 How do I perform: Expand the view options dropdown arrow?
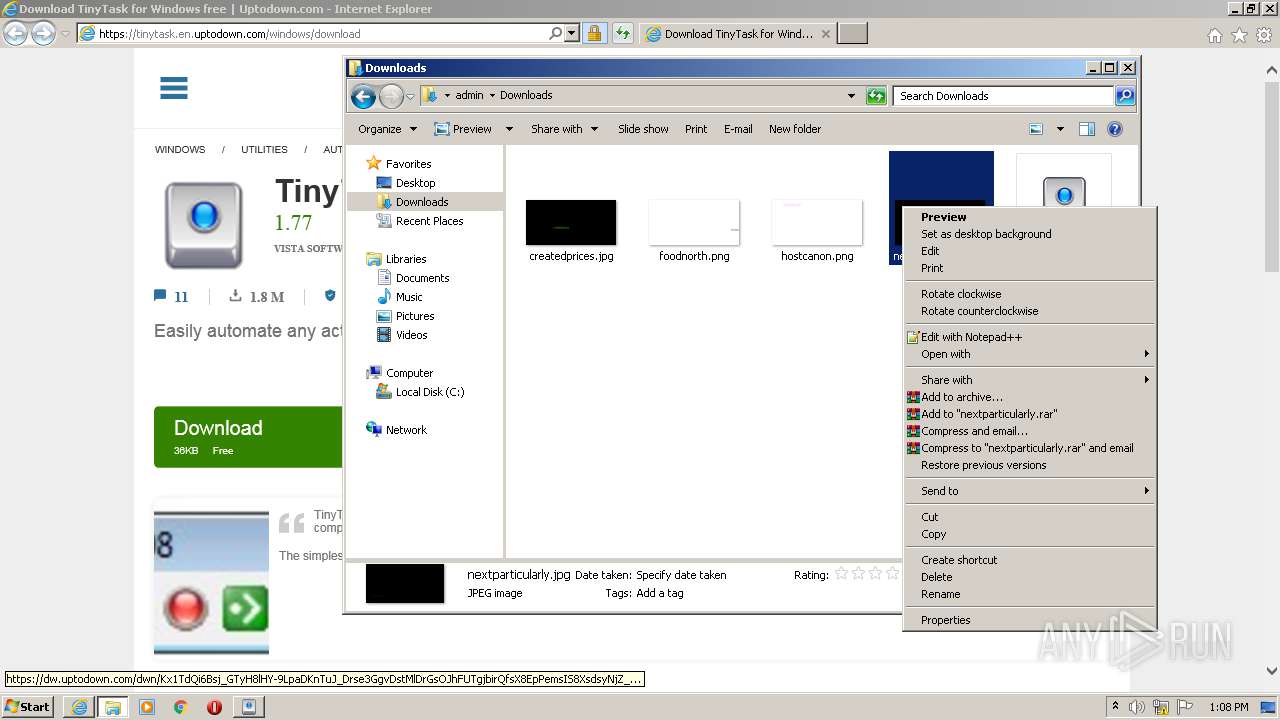coord(1060,129)
